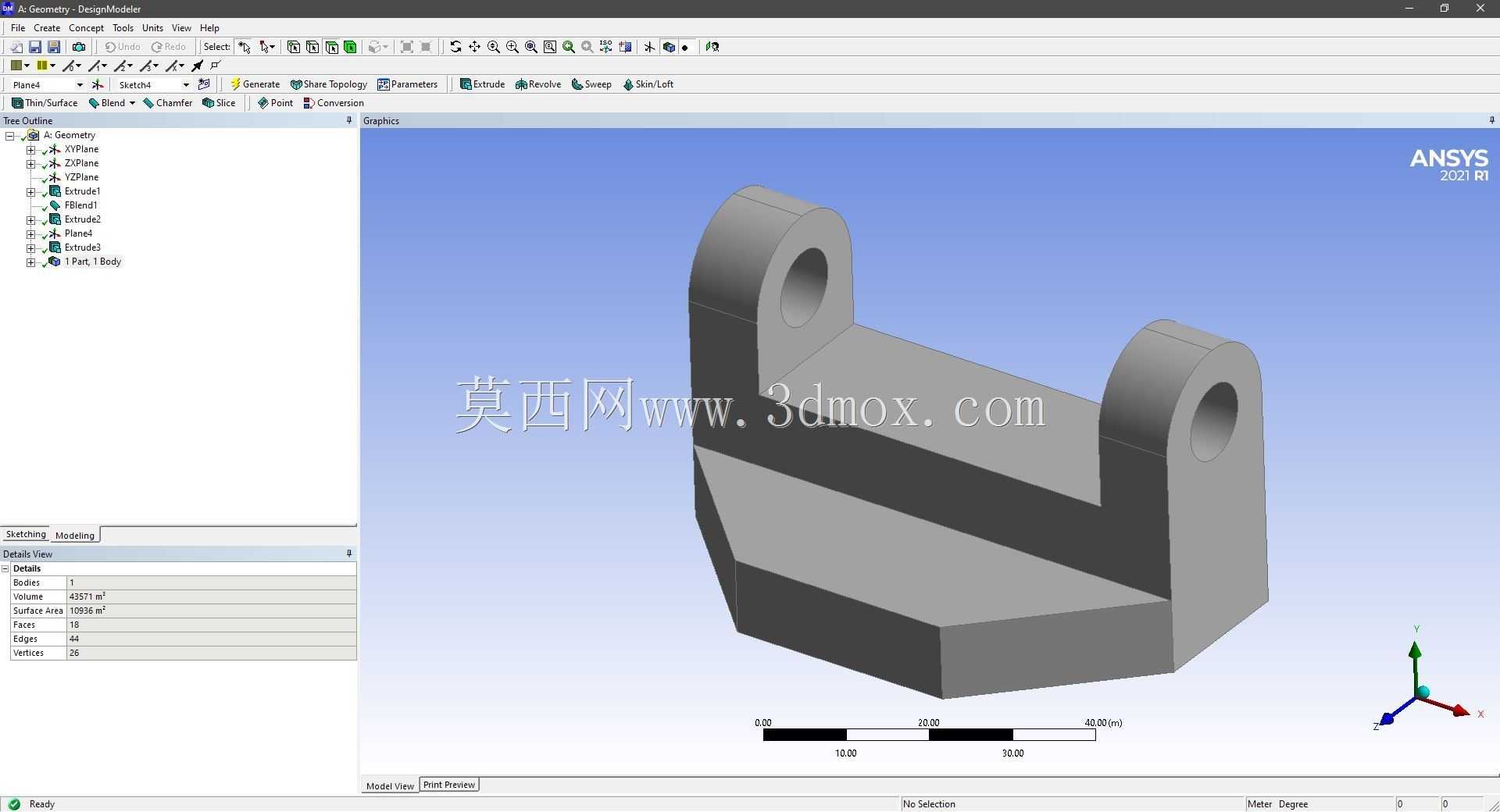
Task: Expand the Extrude3 tree node
Action: pyautogui.click(x=30, y=248)
